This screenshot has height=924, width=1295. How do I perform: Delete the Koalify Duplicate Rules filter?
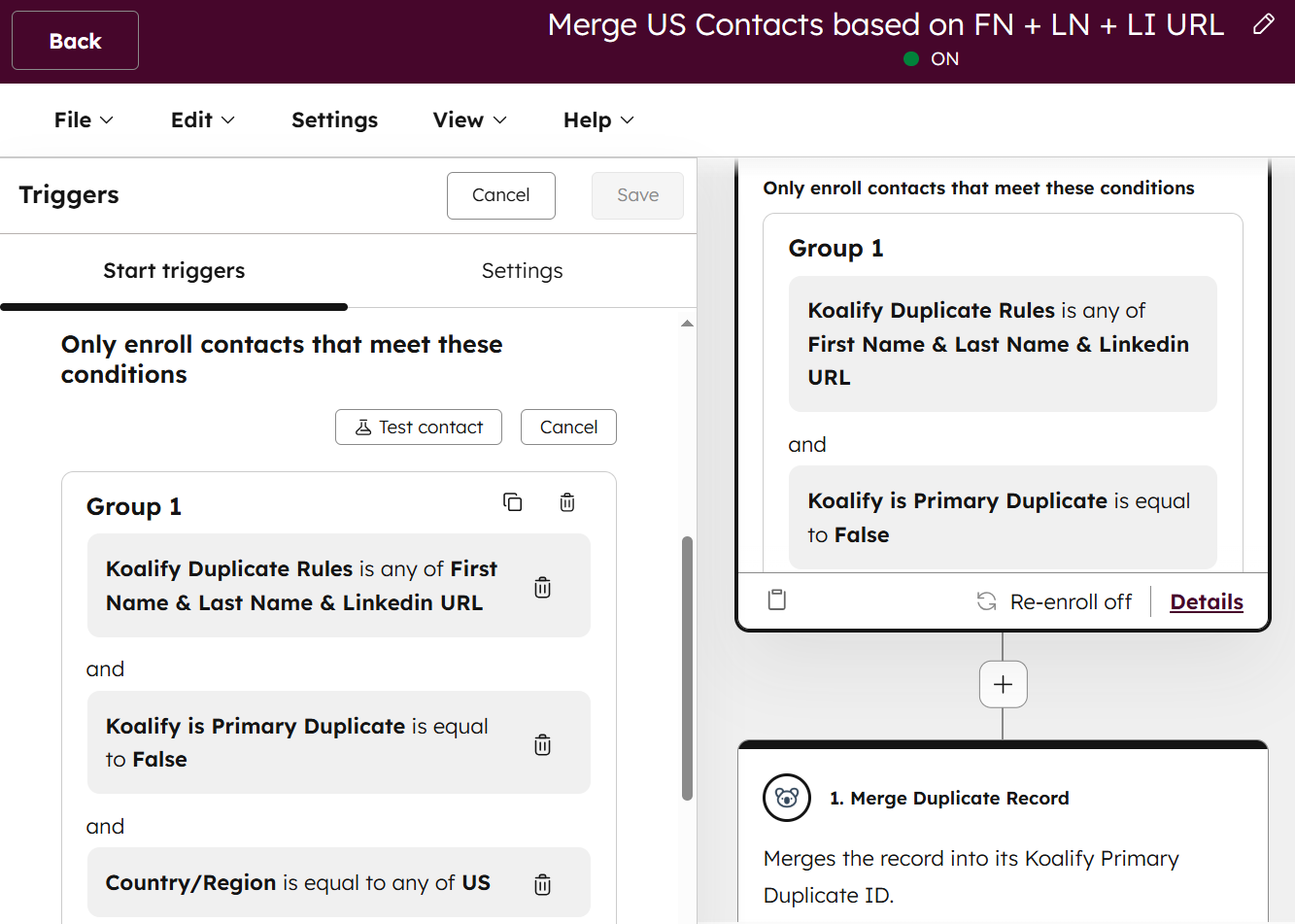coord(543,588)
